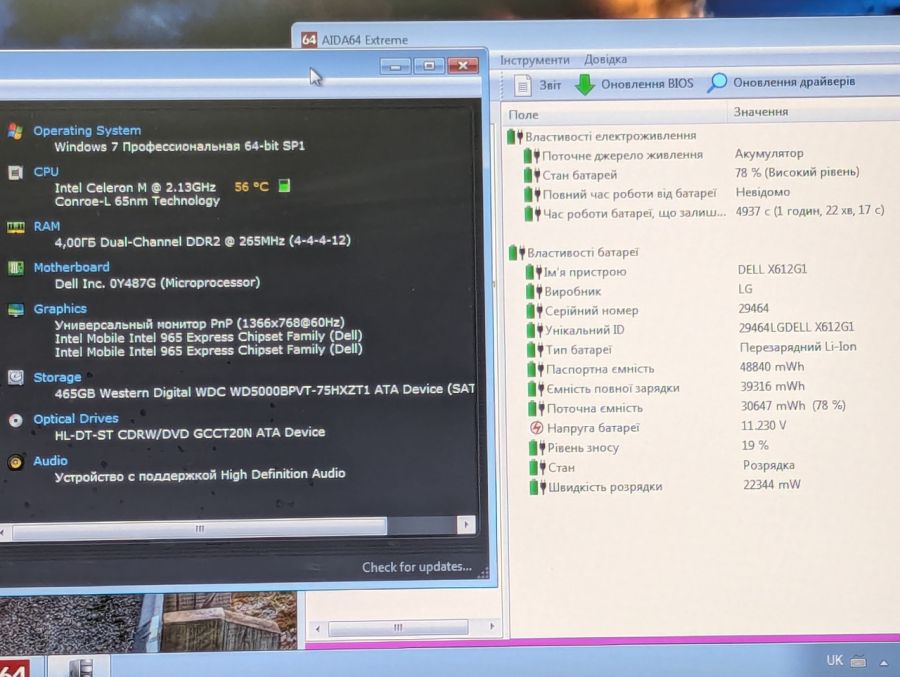Viewport: 900px width, 677px height.
Task: Click battery icon beside Стан батарей
Action: pyautogui.click(x=532, y=175)
